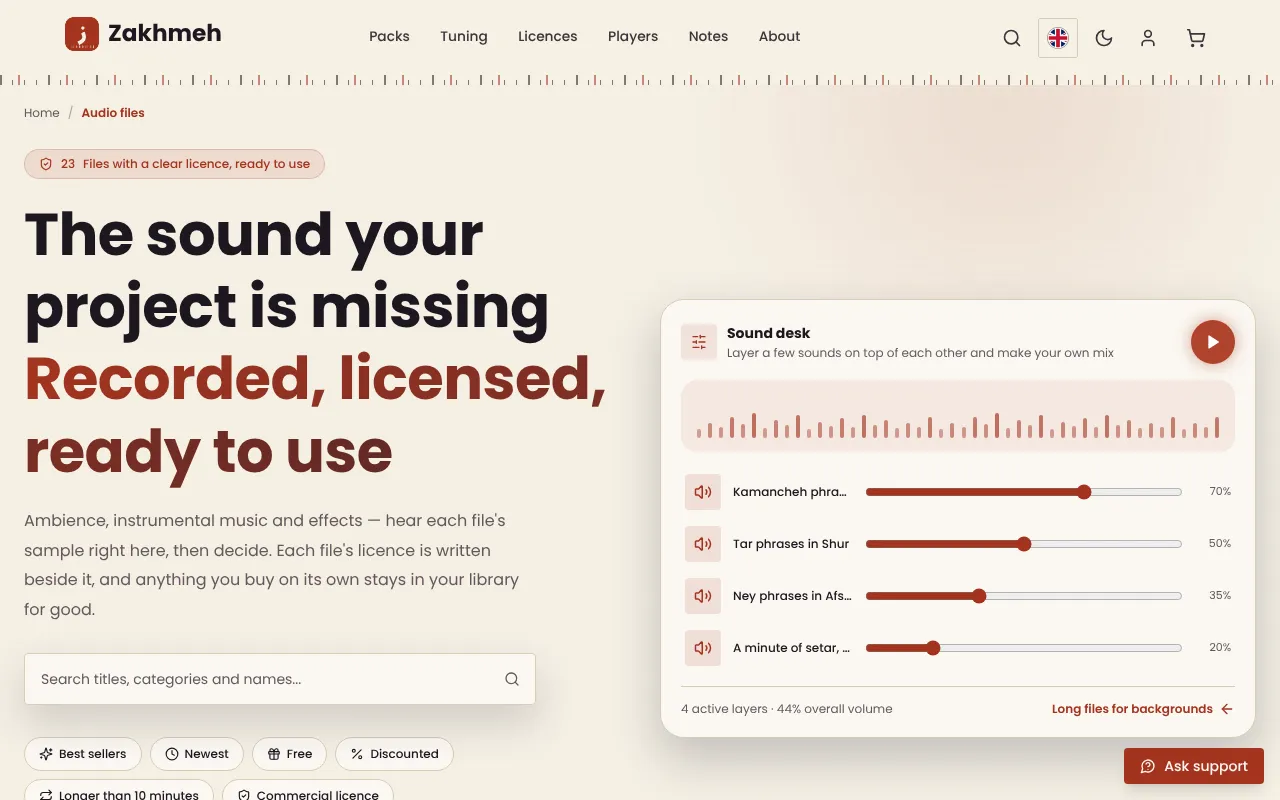Open the Packs menu item
1280x800 pixels.
[389, 36]
